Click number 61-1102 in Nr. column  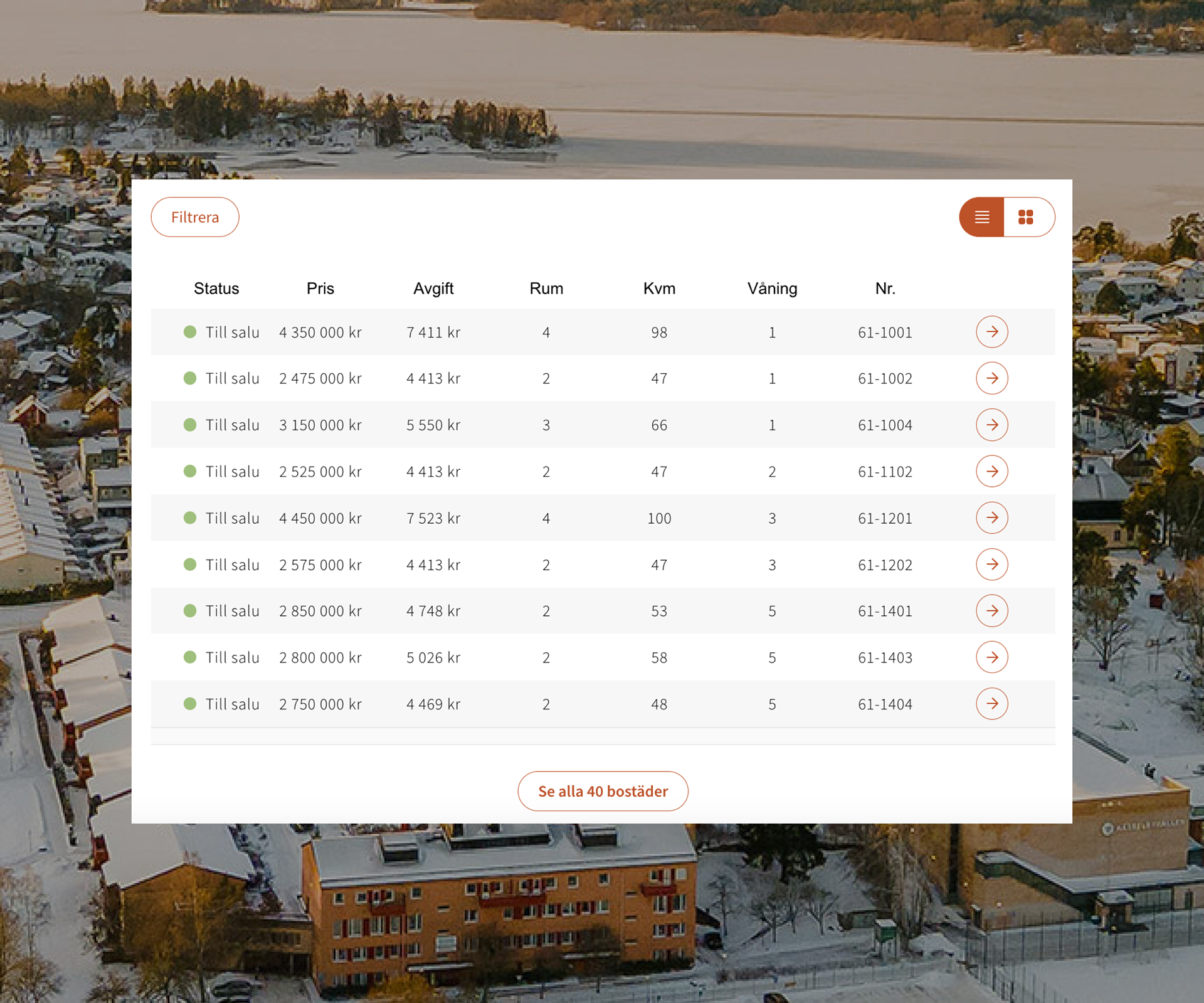coord(885,472)
